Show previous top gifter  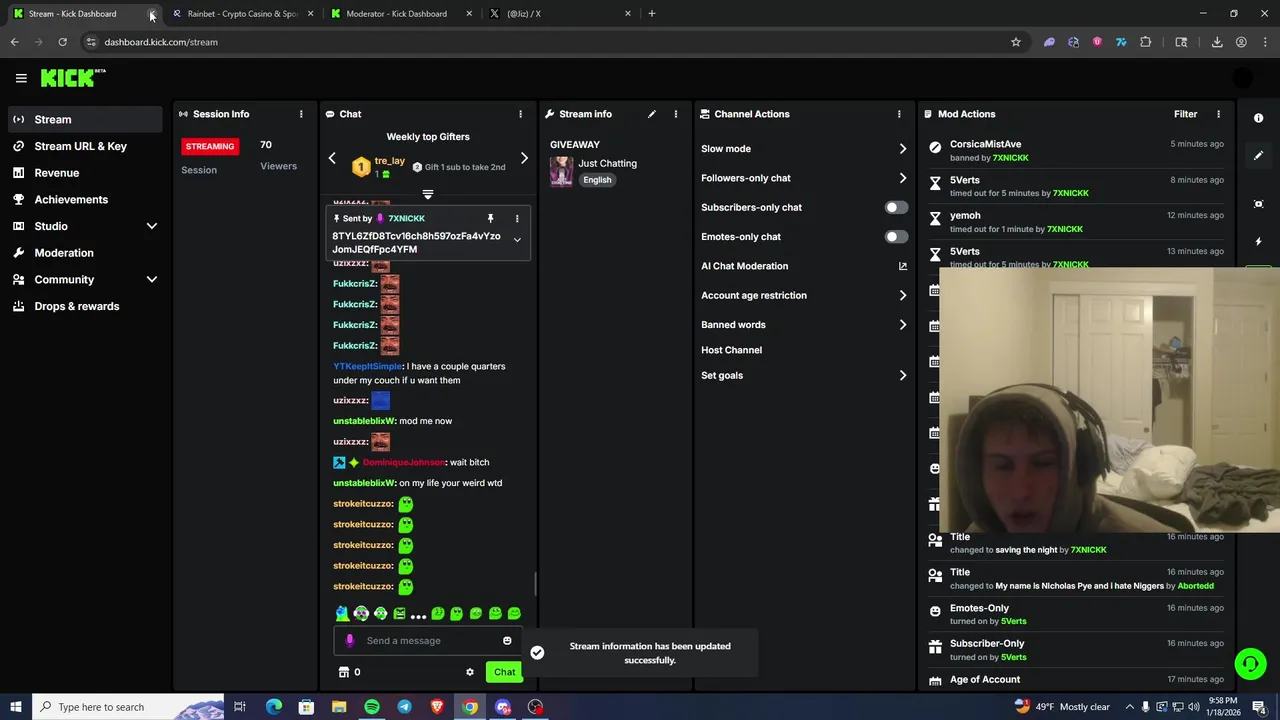[332, 159]
